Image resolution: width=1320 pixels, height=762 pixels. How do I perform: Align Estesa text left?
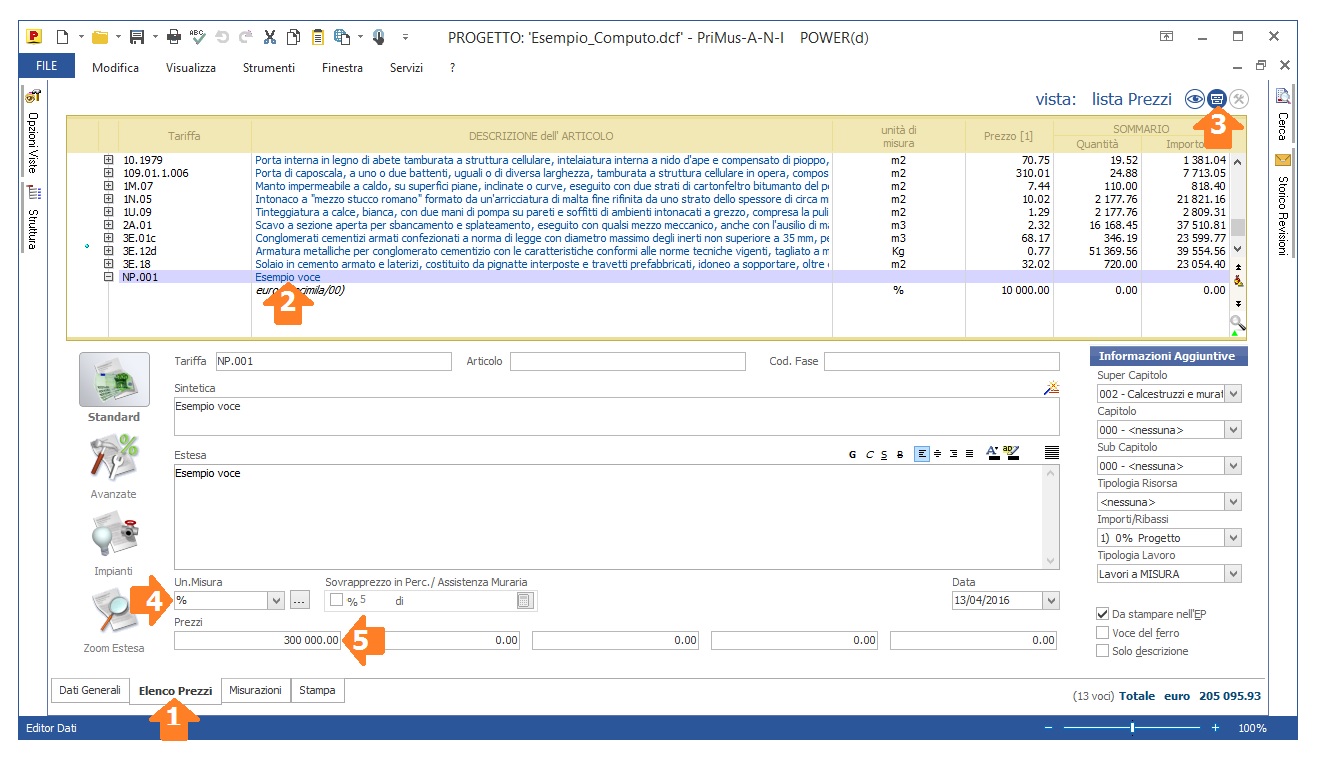pos(921,454)
